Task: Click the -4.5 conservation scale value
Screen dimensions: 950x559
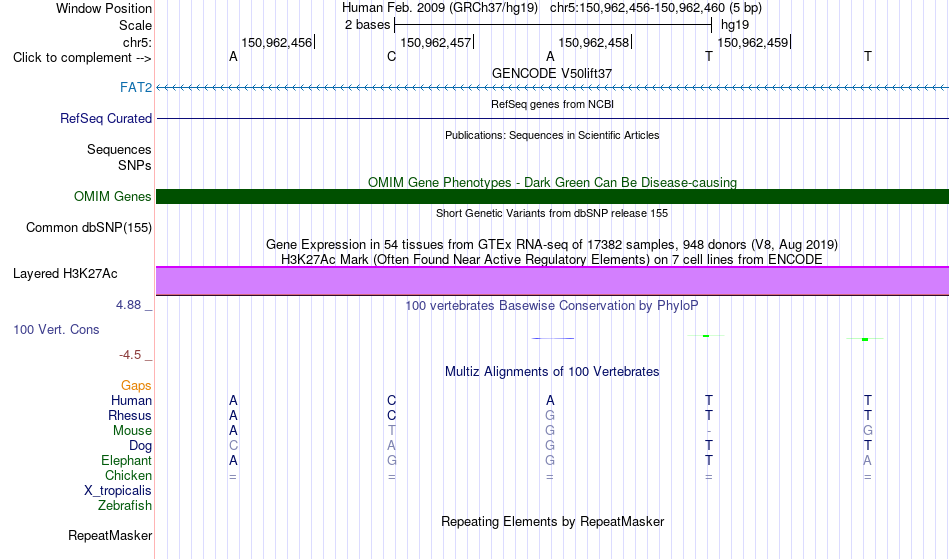Action: [130, 354]
